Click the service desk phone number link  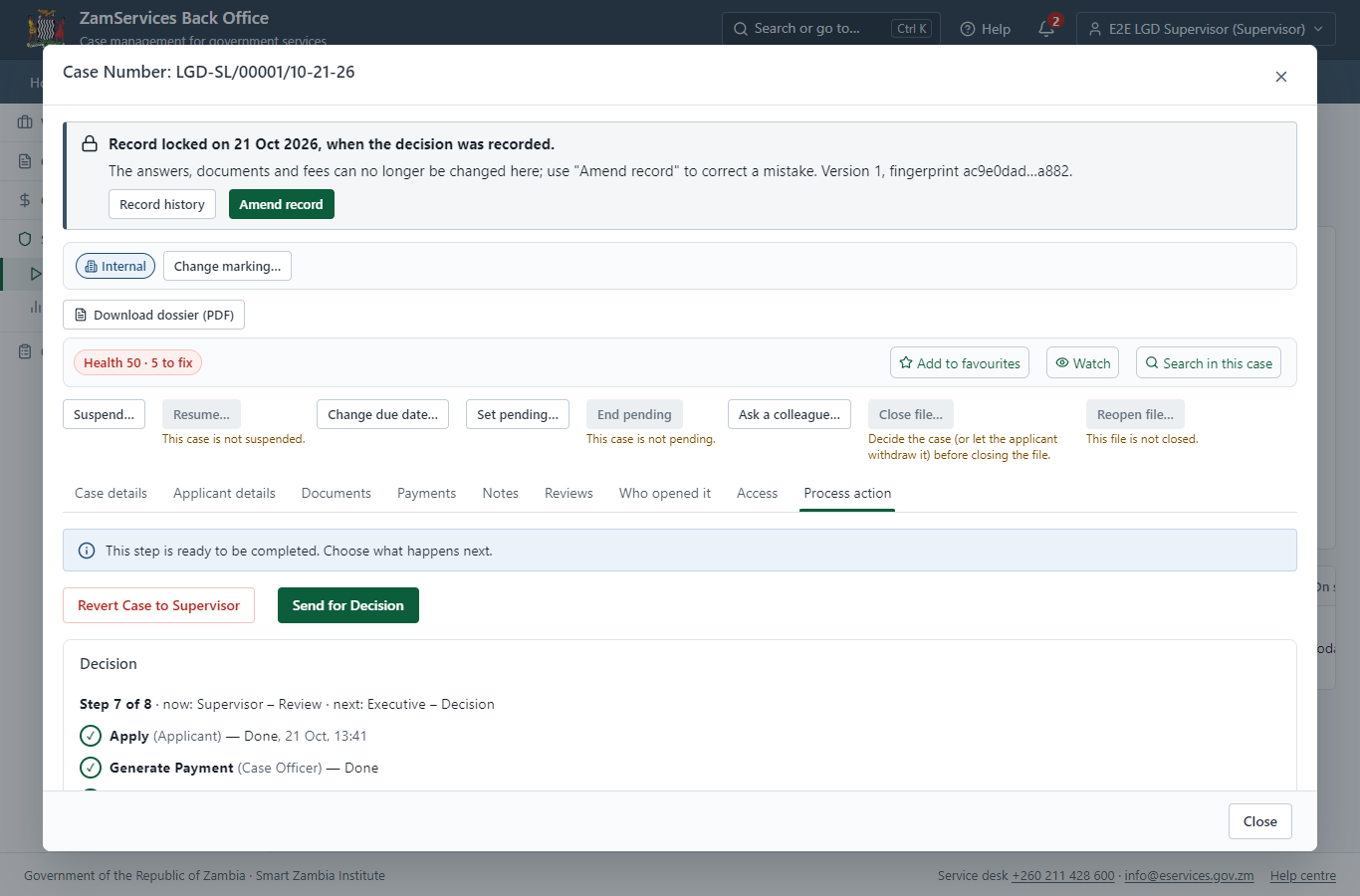[x=1063, y=876]
